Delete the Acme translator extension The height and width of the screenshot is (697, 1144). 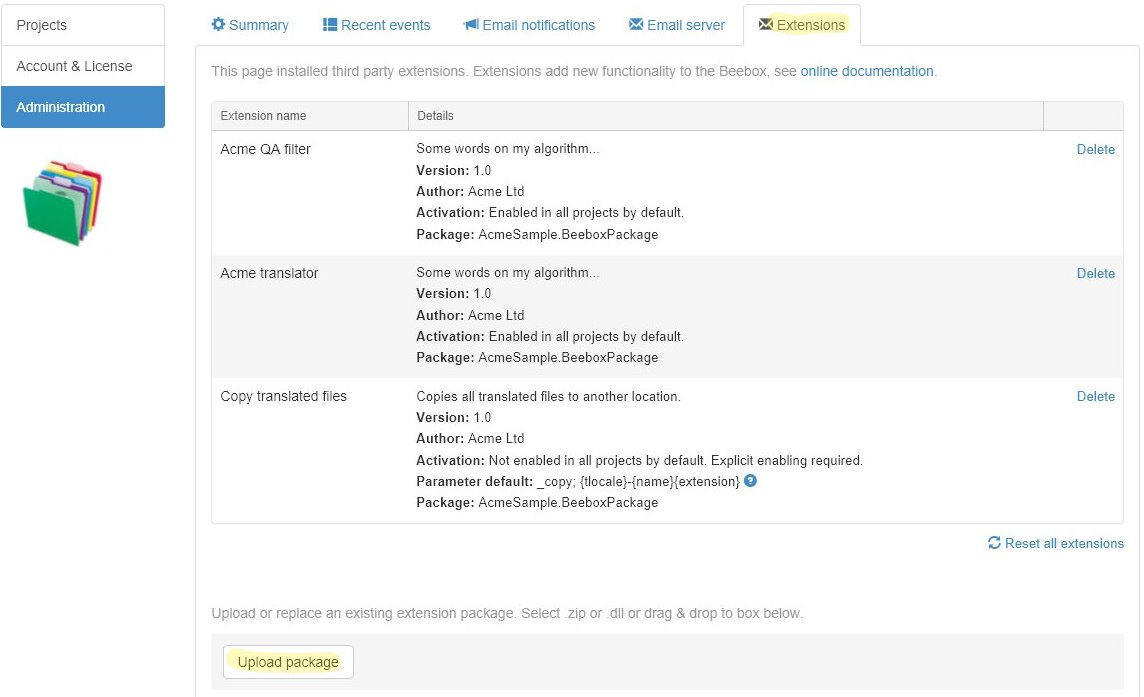point(1095,273)
